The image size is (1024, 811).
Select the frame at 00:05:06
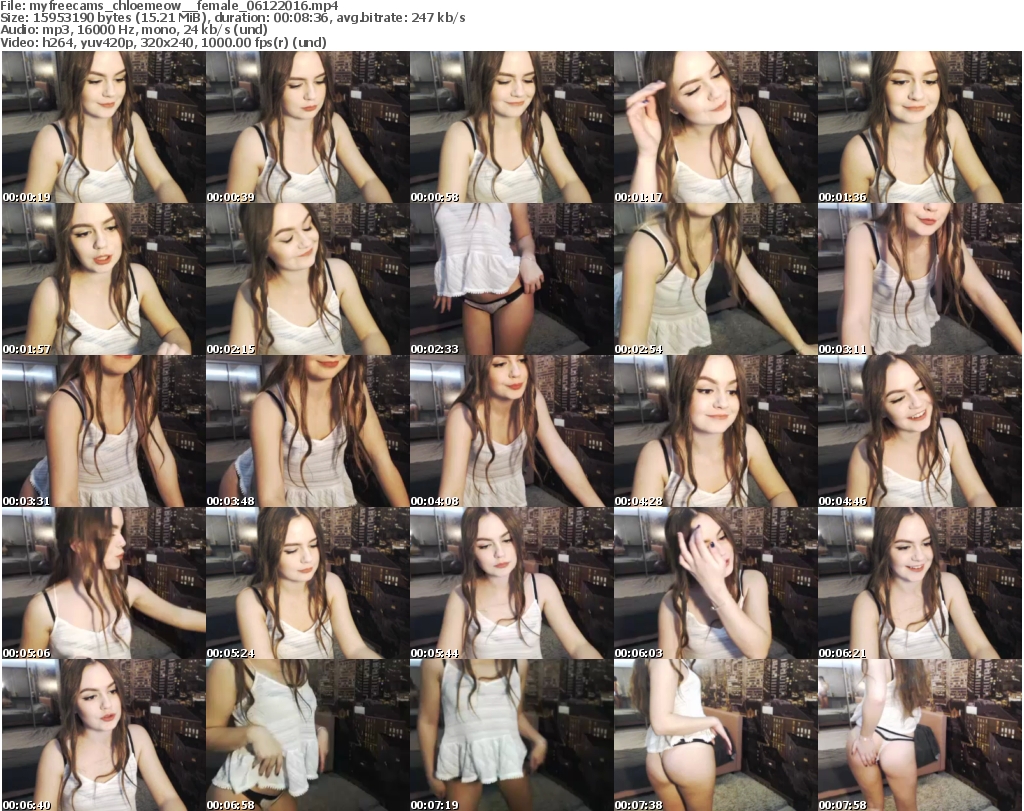pyautogui.click(x=104, y=583)
